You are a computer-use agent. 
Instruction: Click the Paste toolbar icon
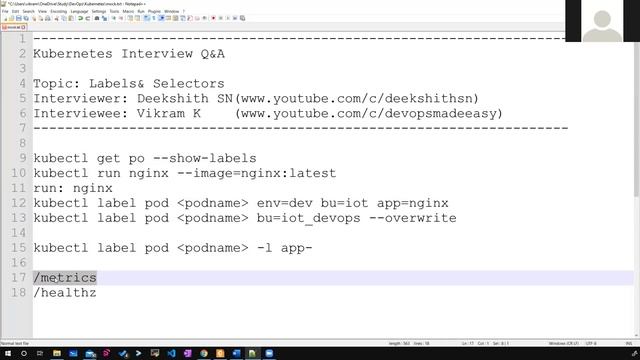pyautogui.click(x=71, y=18)
